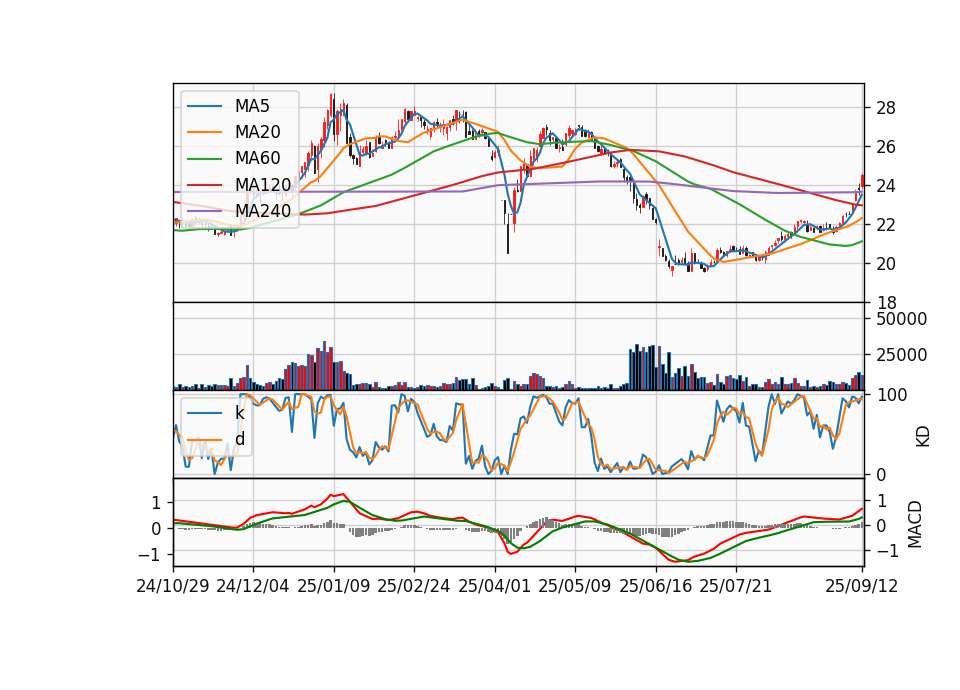Image resolution: width=960 pixels, height=690 pixels.
Task: Click the price axis value 24
Action: click(x=886, y=186)
